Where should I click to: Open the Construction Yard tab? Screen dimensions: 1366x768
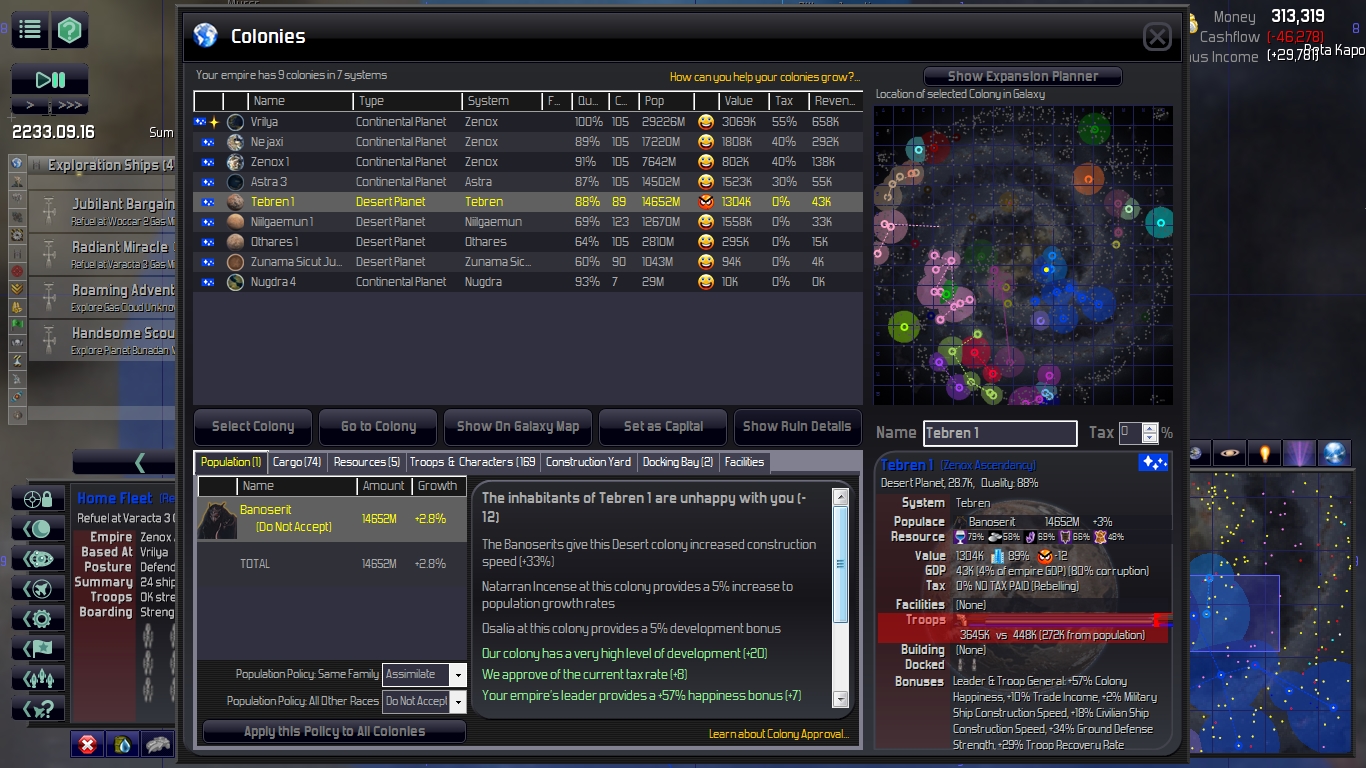(x=589, y=462)
